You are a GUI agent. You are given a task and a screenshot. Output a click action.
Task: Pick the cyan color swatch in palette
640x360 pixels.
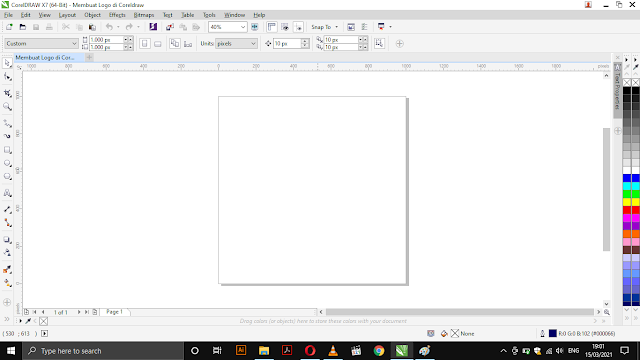[x=627, y=186]
